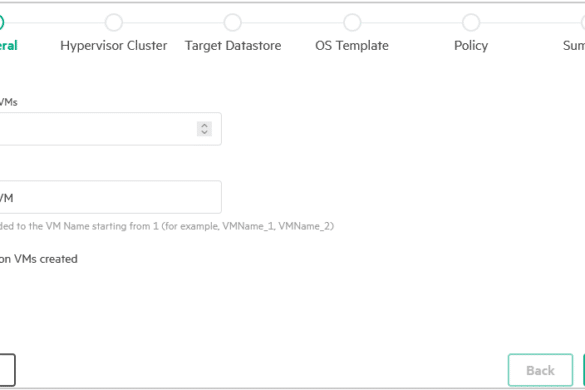Jump to the Policy step label

coord(471,46)
